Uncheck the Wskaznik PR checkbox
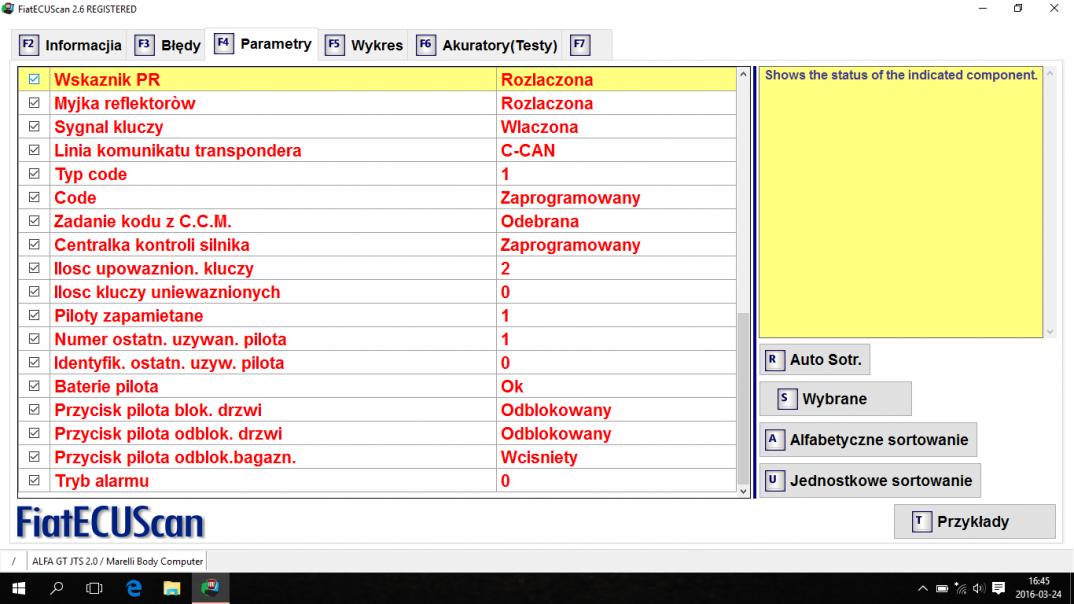The image size is (1074, 604). (x=34, y=79)
